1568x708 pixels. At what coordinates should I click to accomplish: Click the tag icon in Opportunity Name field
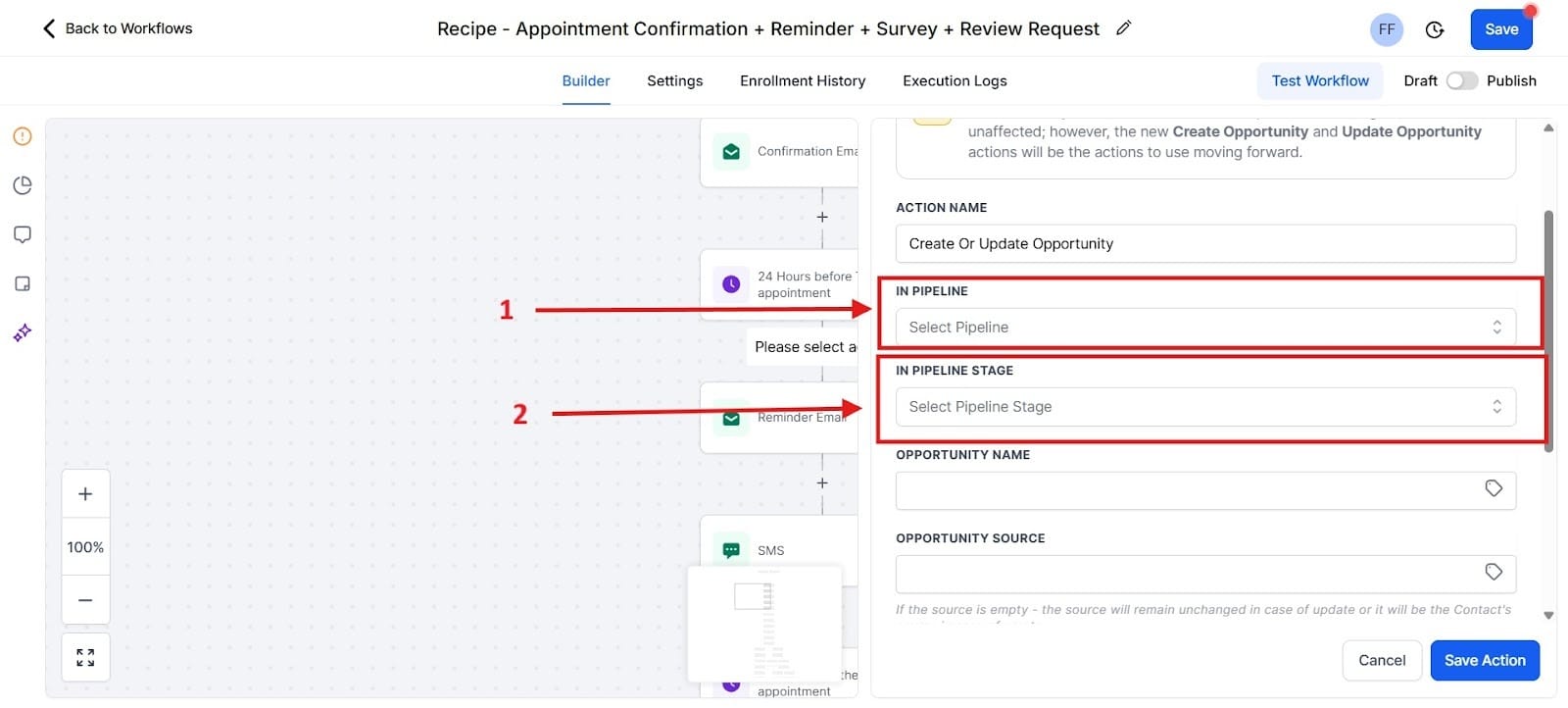point(1494,488)
